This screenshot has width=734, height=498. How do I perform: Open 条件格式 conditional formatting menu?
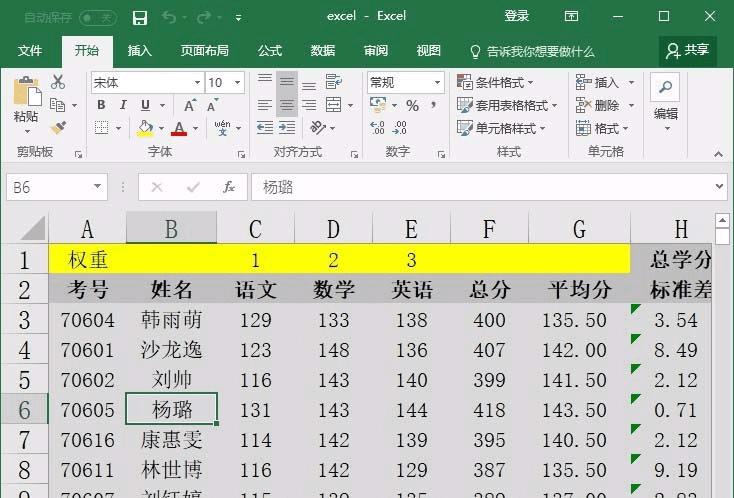pos(495,82)
